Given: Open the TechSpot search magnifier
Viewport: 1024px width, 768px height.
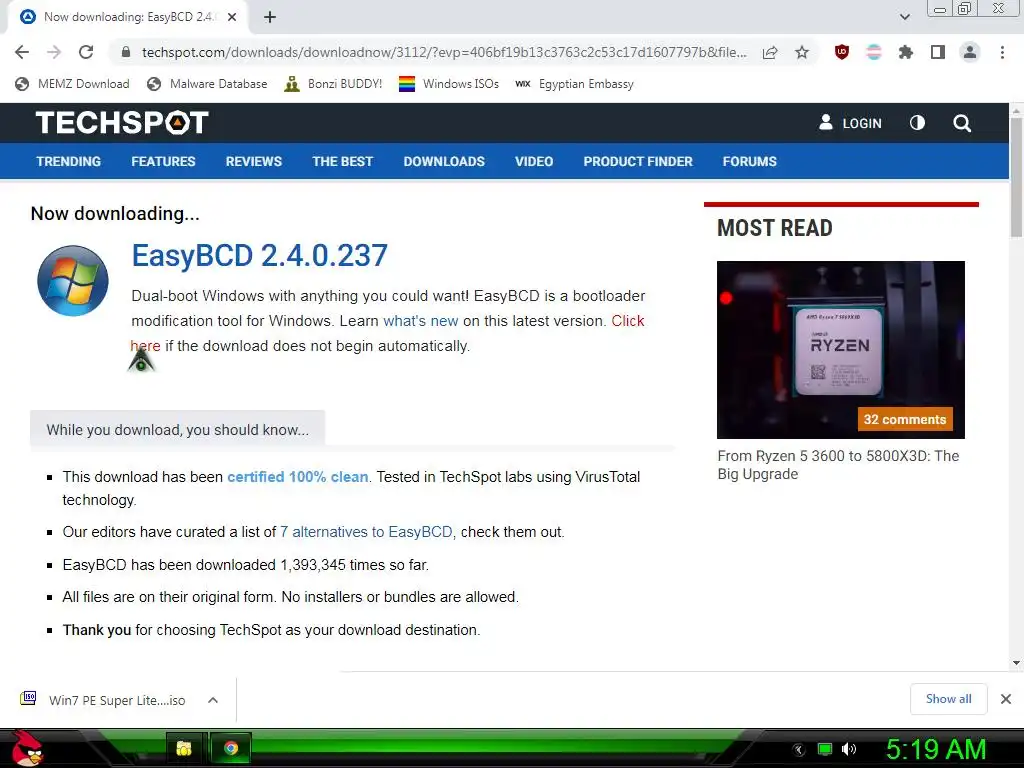Looking at the screenshot, I should tap(961, 123).
